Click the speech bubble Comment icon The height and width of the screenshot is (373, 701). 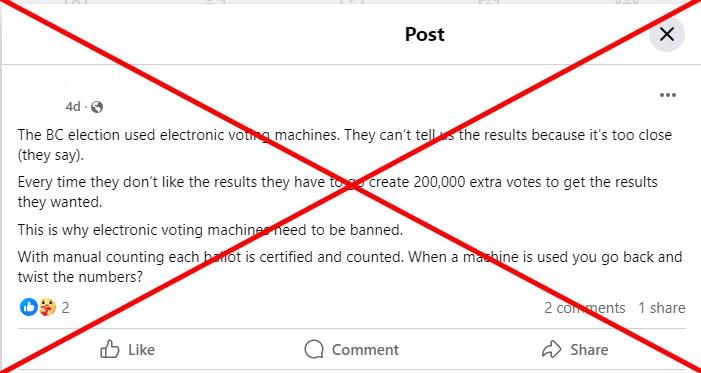[314, 349]
